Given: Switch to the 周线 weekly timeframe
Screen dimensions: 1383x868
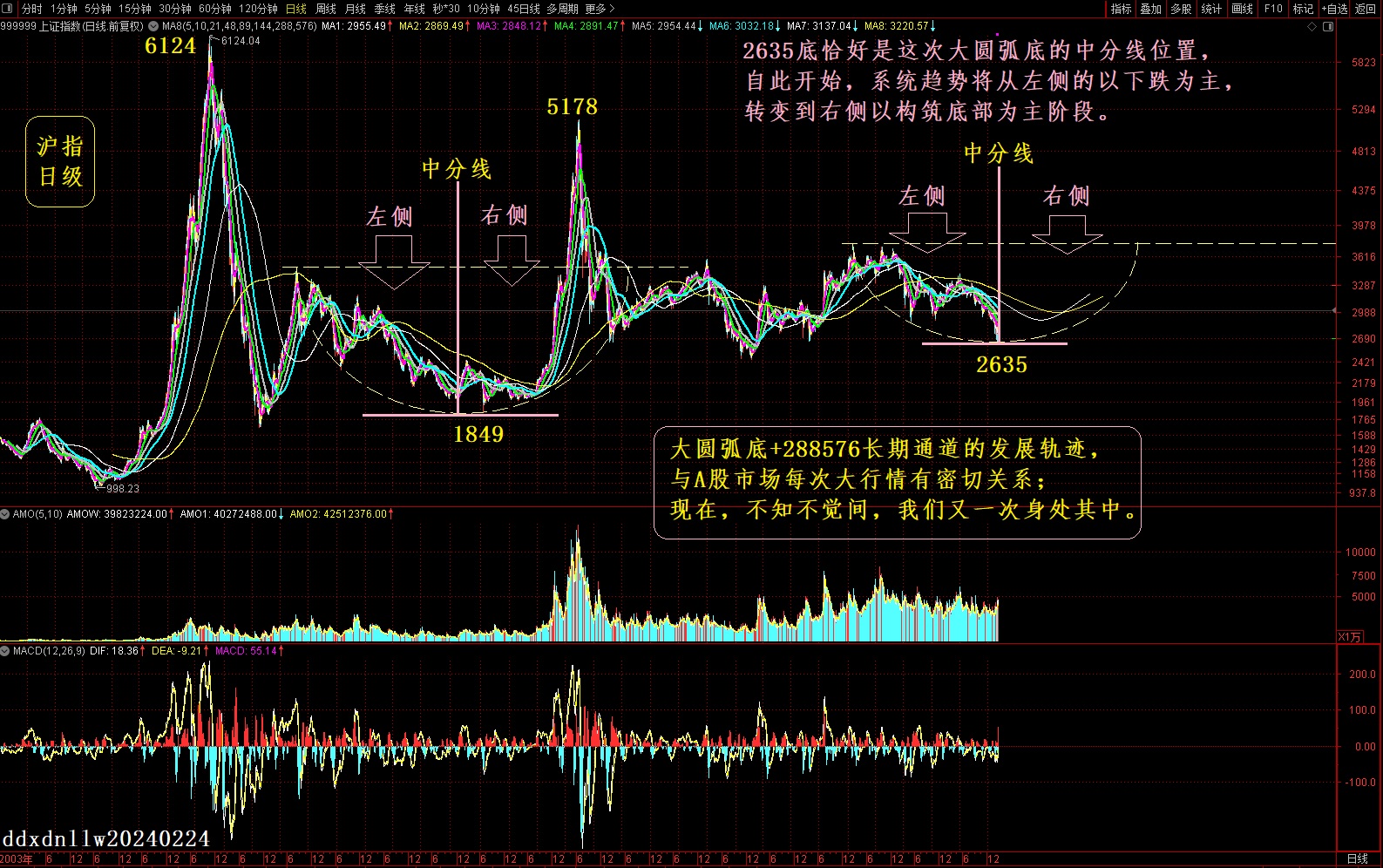Looking at the screenshot, I should click(x=326, y=9).
